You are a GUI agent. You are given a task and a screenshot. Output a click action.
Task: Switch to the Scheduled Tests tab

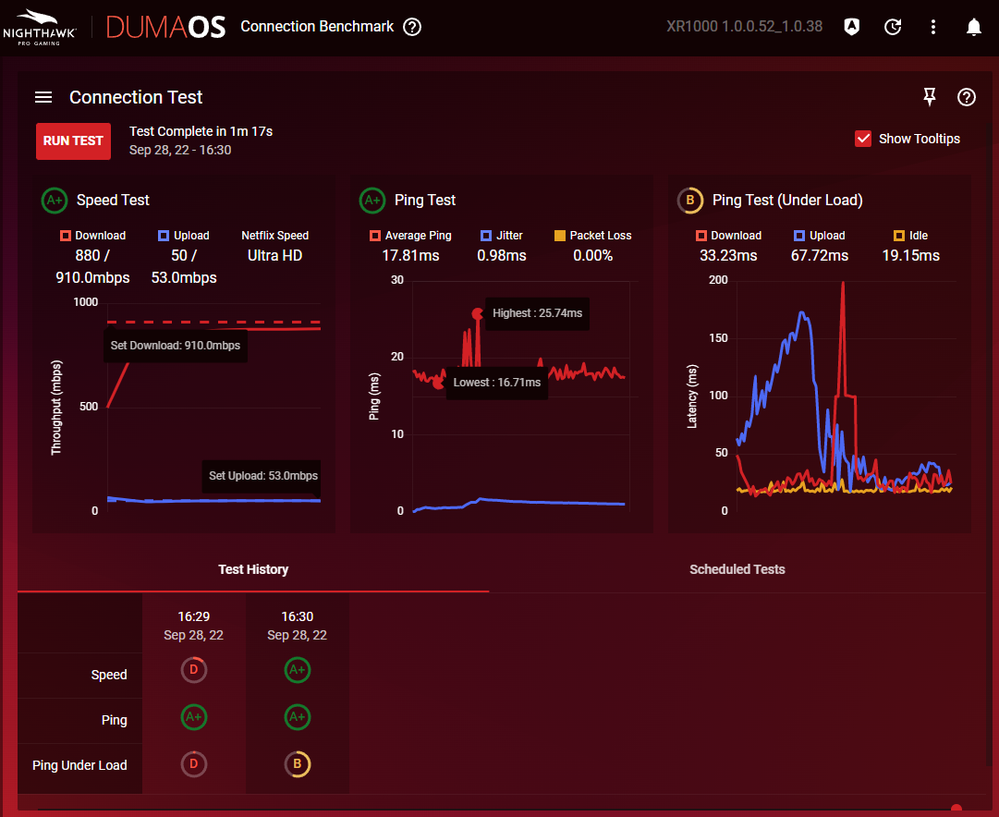pyautogui.click(x=737, y=569)
